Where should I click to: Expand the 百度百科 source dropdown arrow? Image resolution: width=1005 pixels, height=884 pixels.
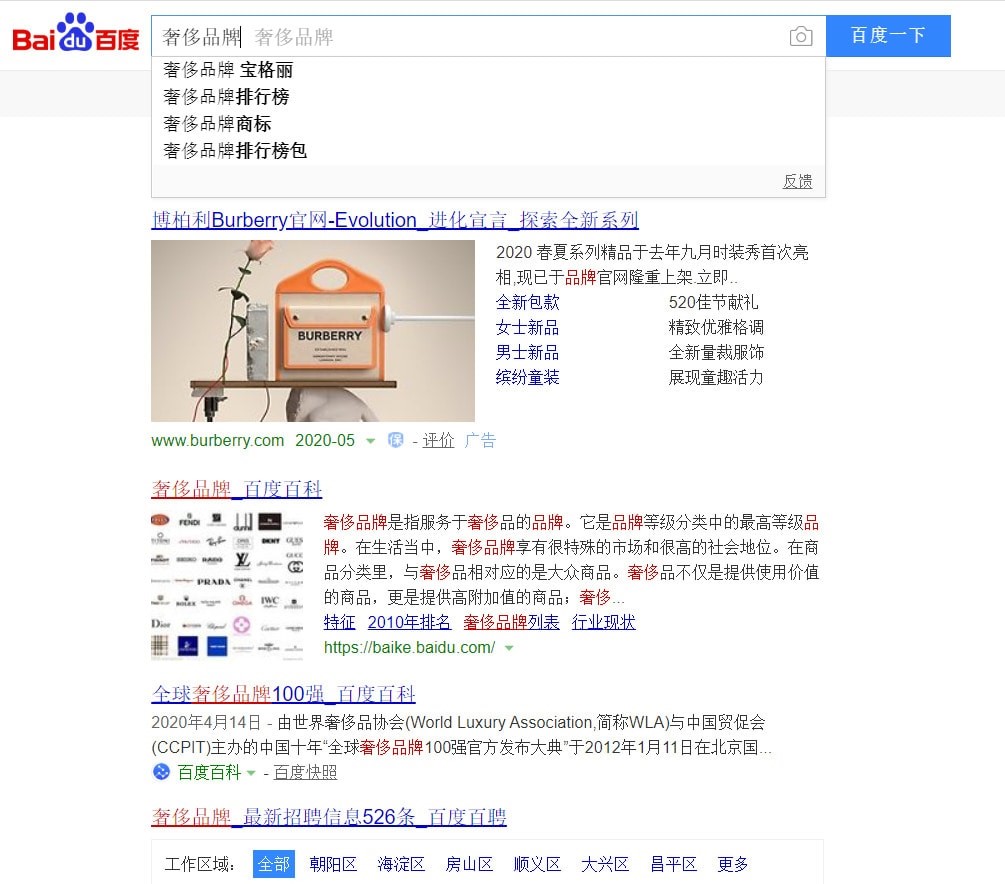(251, 773)
